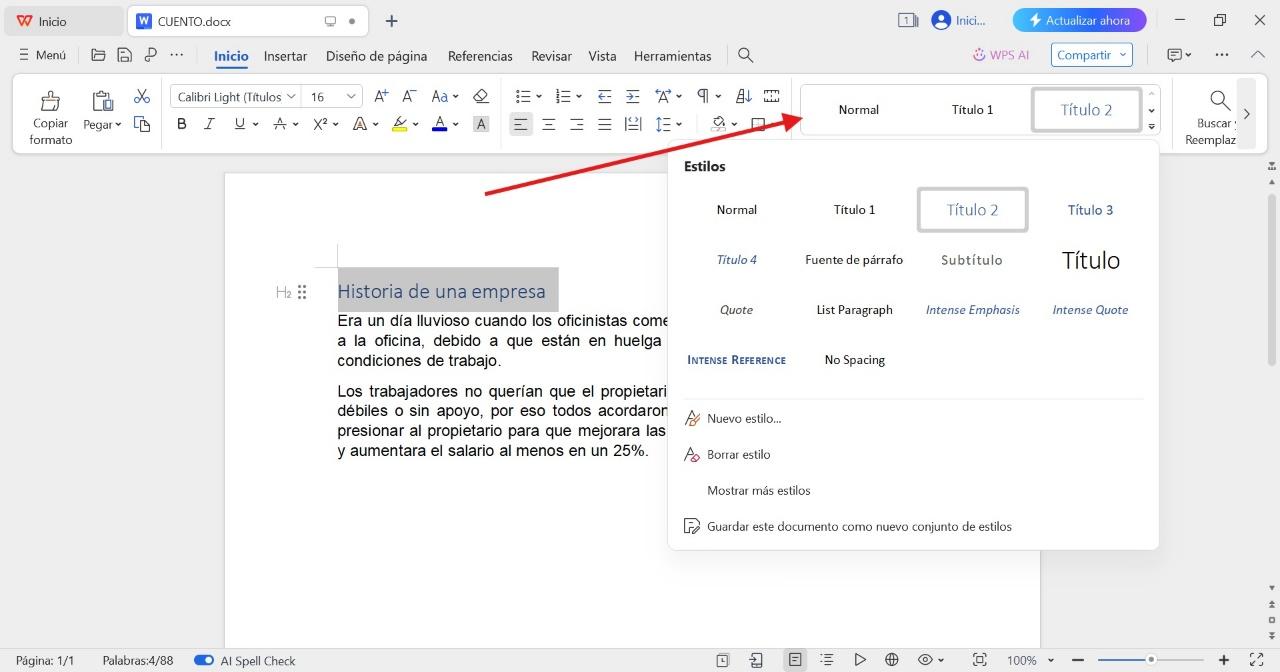Viewport: 1280px width, 672px height.
Task: Align text left
Action: pyautogui.click(x=520, y=124)
